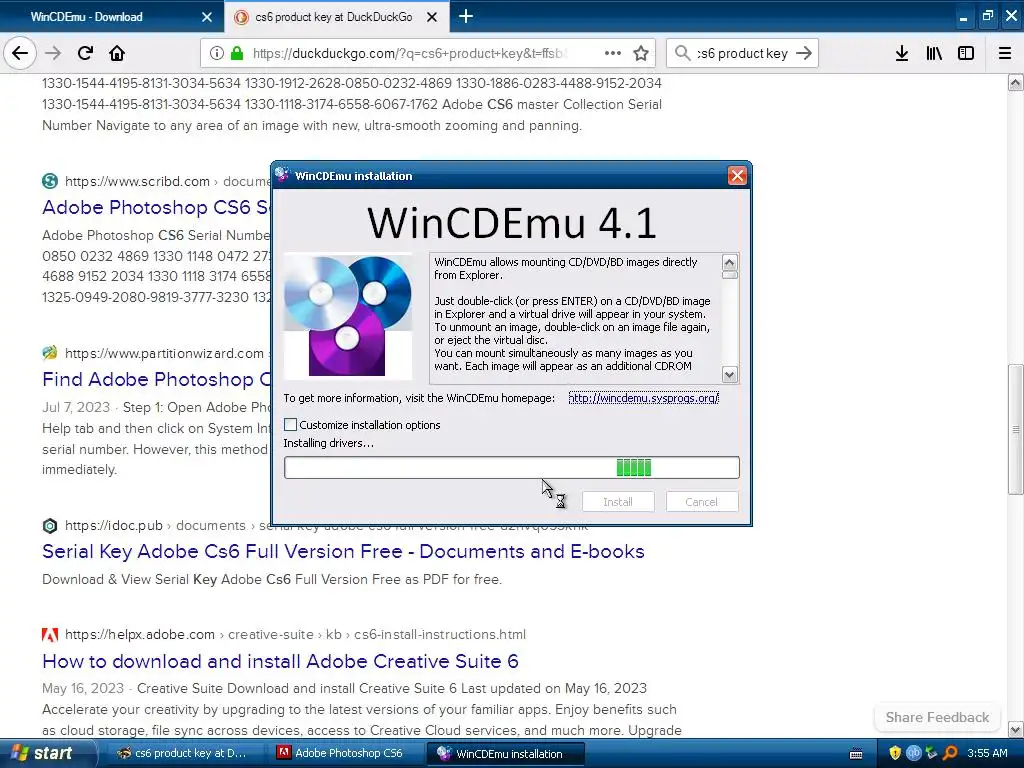
Task: Open the browser home page icon
Action: [117, 53]
